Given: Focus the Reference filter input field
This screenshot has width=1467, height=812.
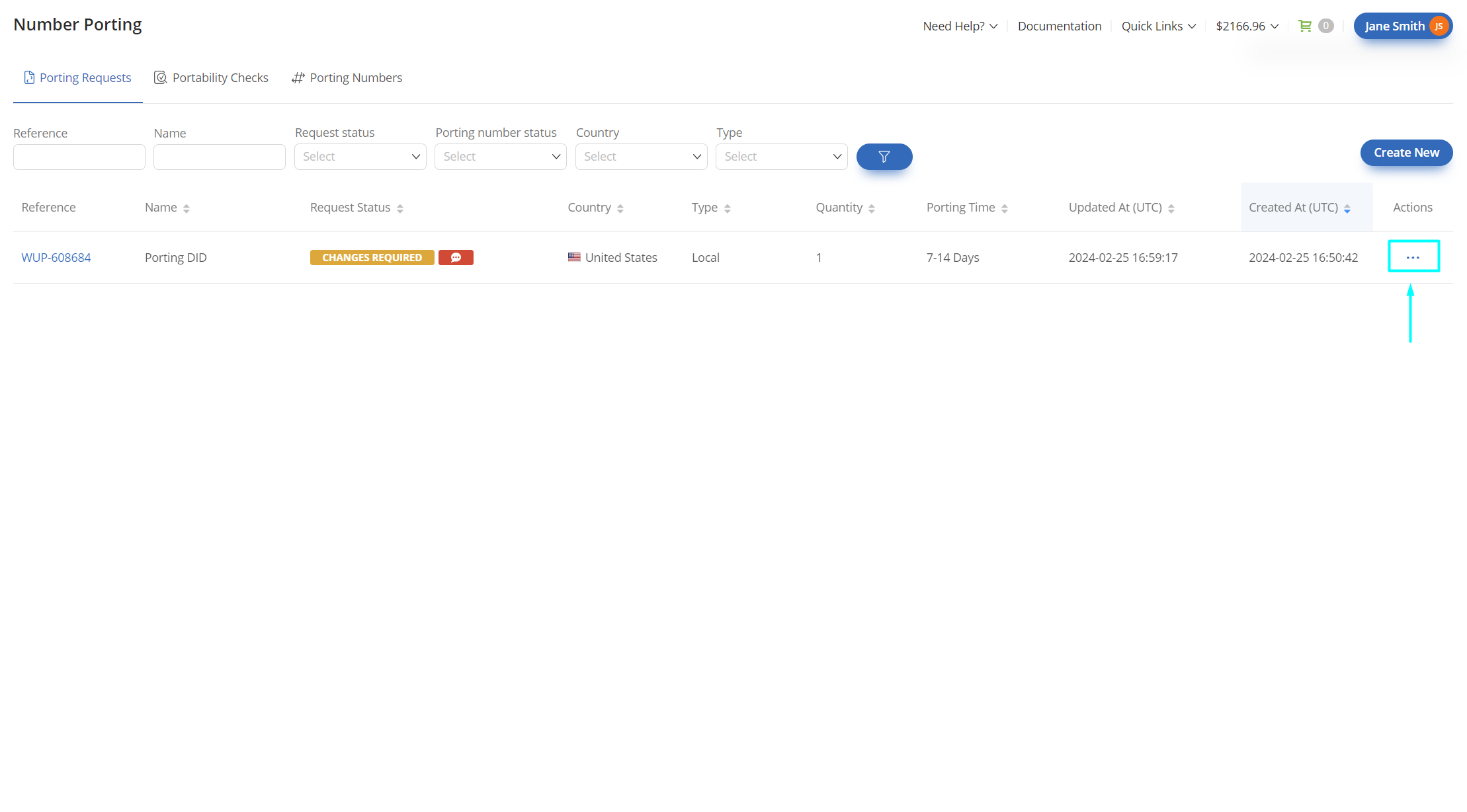Looking at the screenshot, I should coord(79,157).
